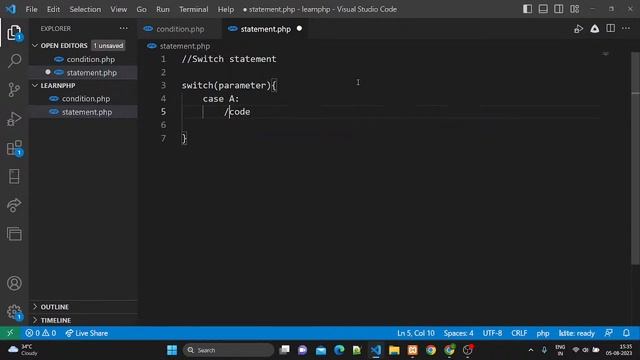Open condition.php in LEARNPHP folder
640x360 pixels.
tap(86, 98)
